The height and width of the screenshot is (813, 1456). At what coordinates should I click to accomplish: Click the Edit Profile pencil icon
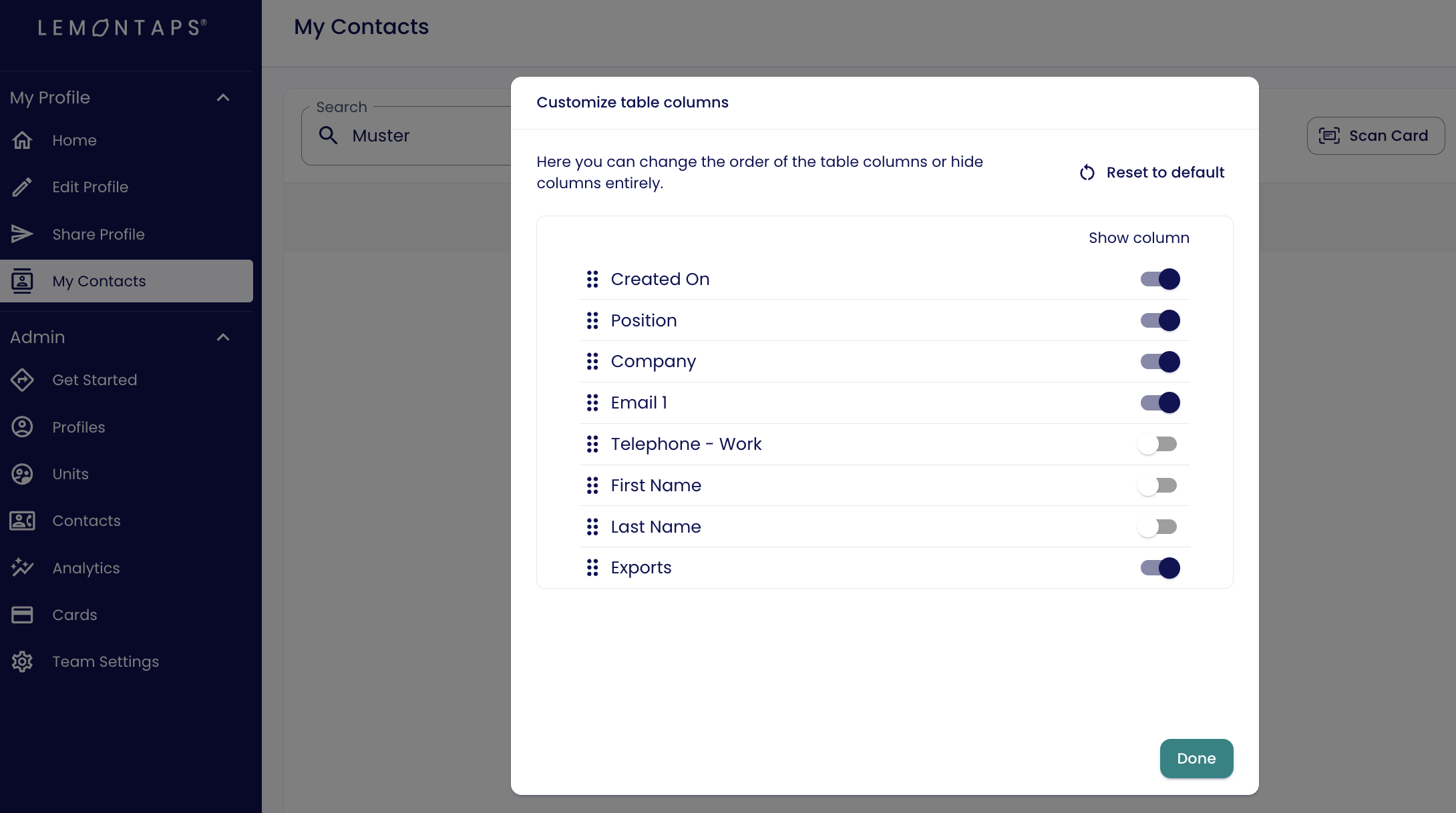point(22,187)
